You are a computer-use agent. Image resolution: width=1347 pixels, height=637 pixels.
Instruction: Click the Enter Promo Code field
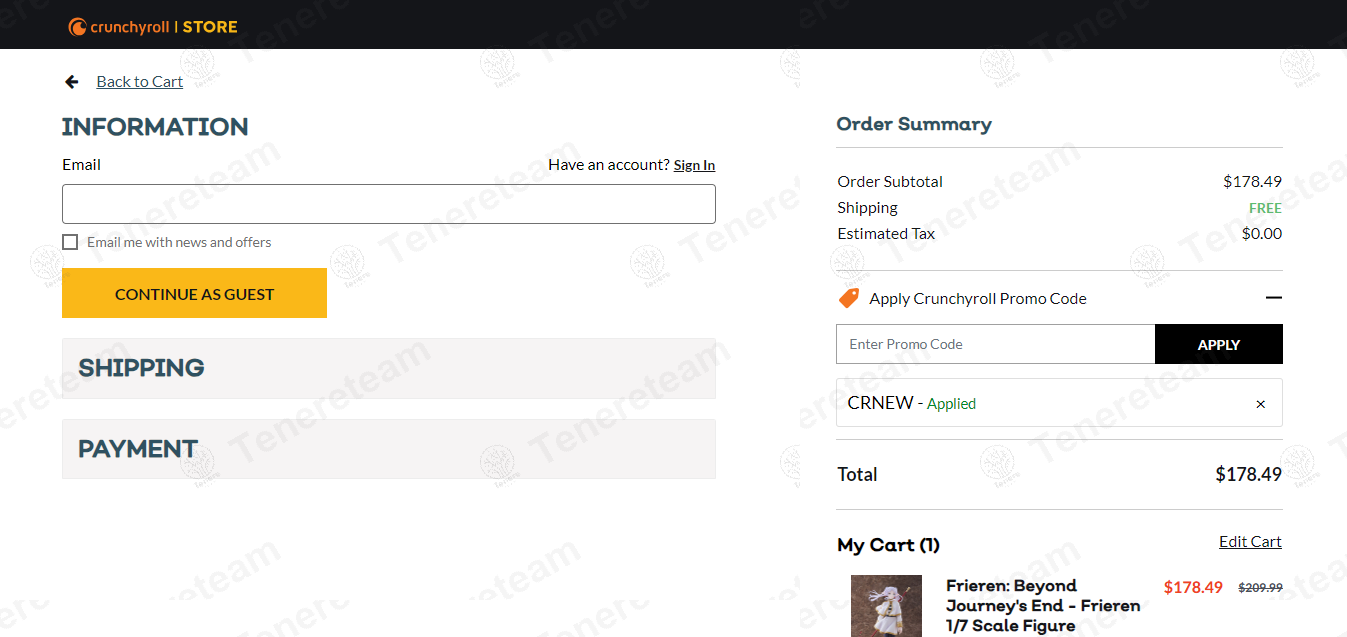click(995, 344)
